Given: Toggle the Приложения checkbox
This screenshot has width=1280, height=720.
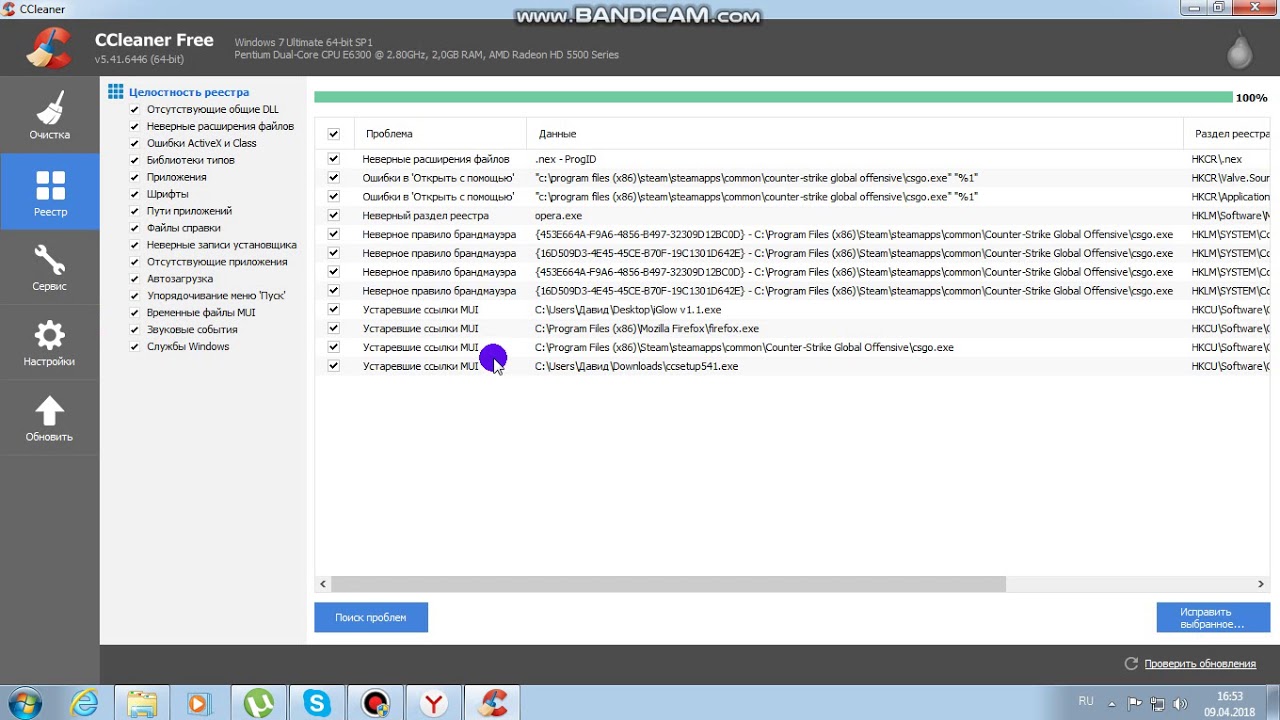Looking at the screenshot, I should point(135,178).
